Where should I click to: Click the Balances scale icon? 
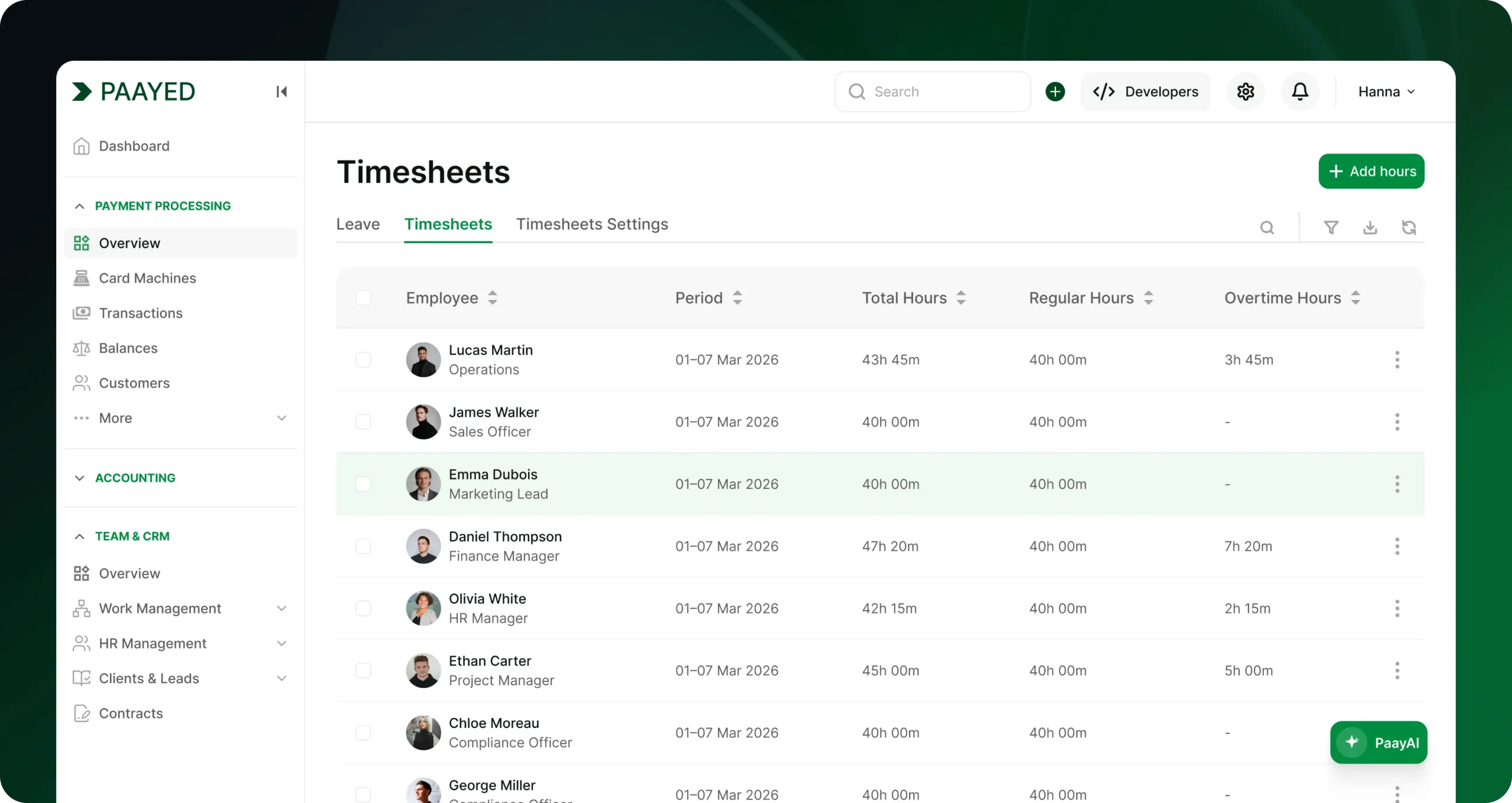82,348
